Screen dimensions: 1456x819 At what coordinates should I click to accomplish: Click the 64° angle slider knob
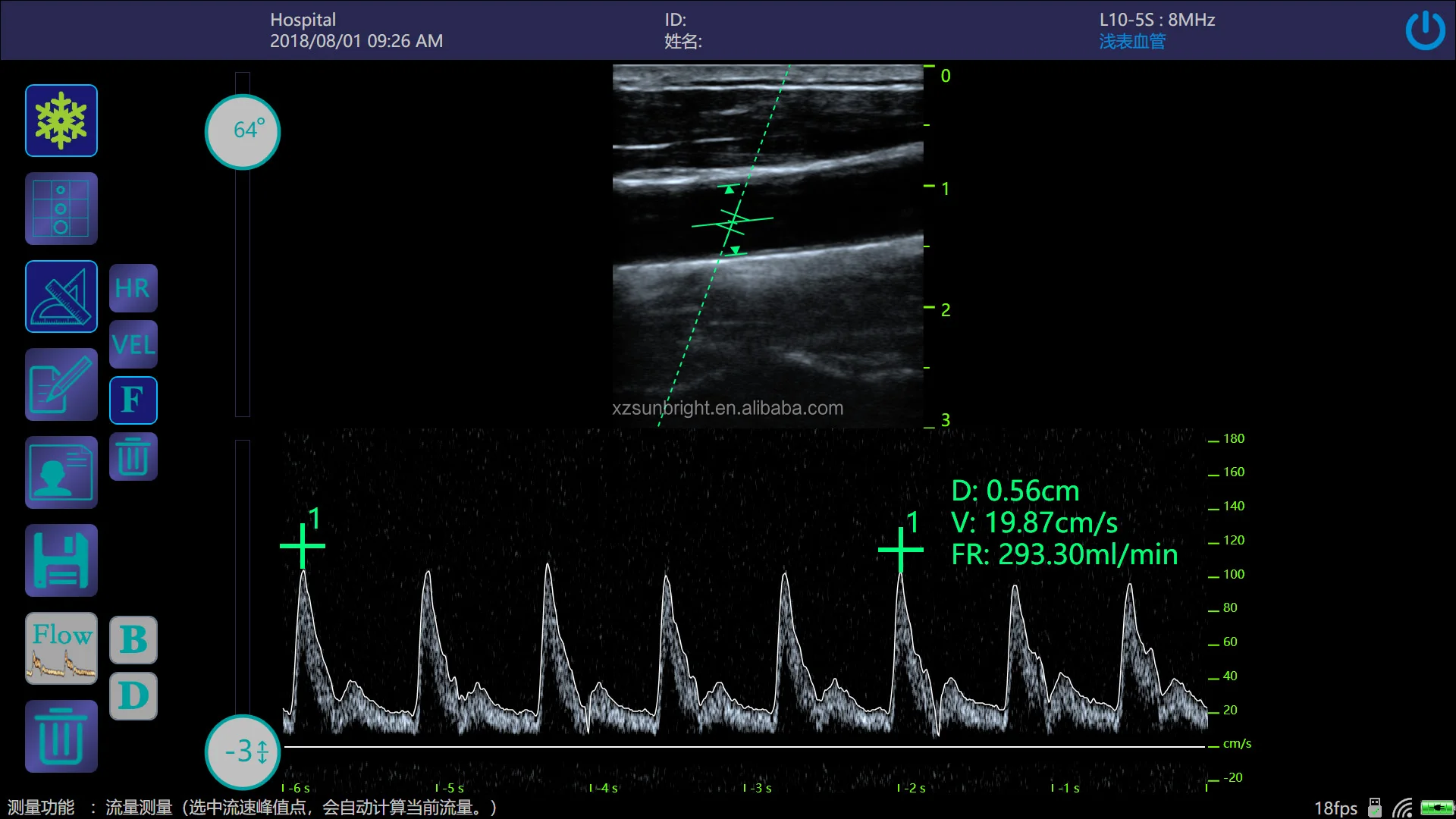coord(243,131)
